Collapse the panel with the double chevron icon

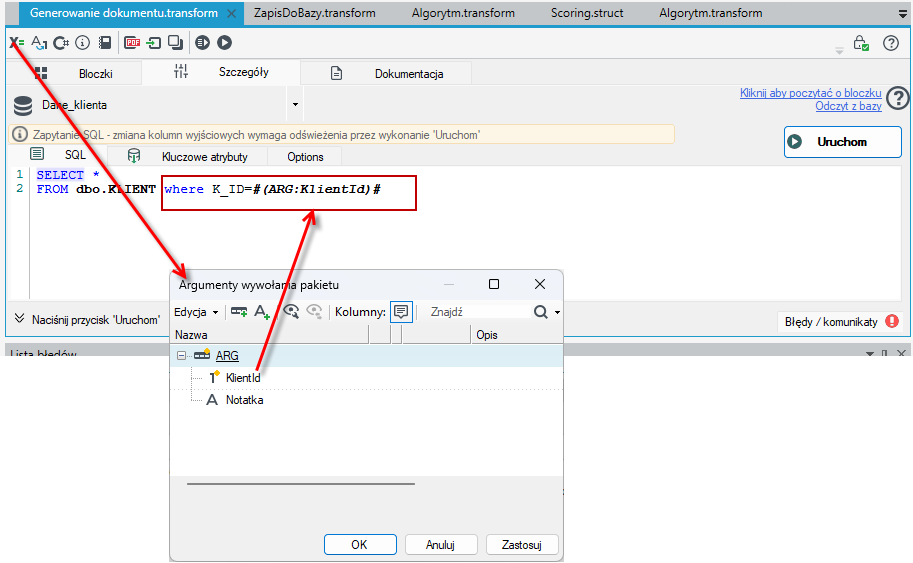point(20,318)
